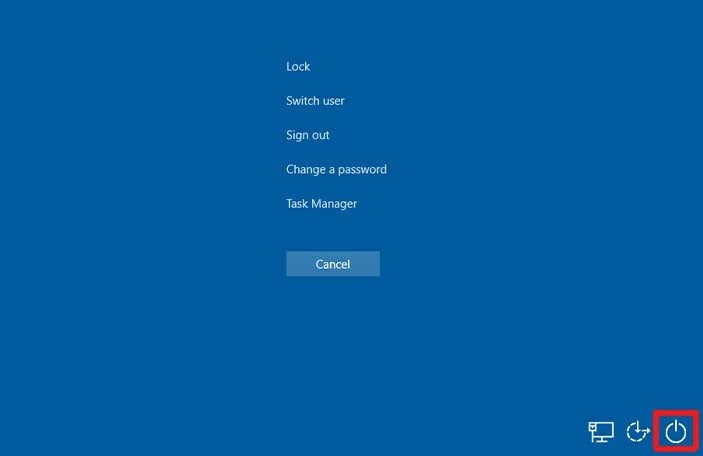Dismiss the security screen with Cancel

(332, 264)
